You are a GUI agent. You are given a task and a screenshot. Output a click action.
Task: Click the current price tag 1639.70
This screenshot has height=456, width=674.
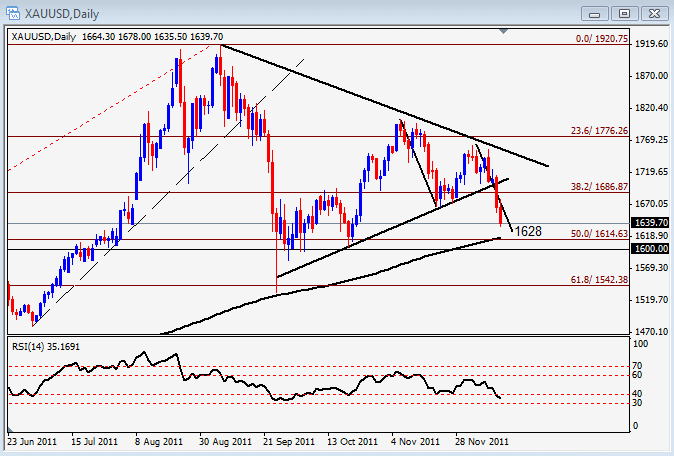(651, 223)
